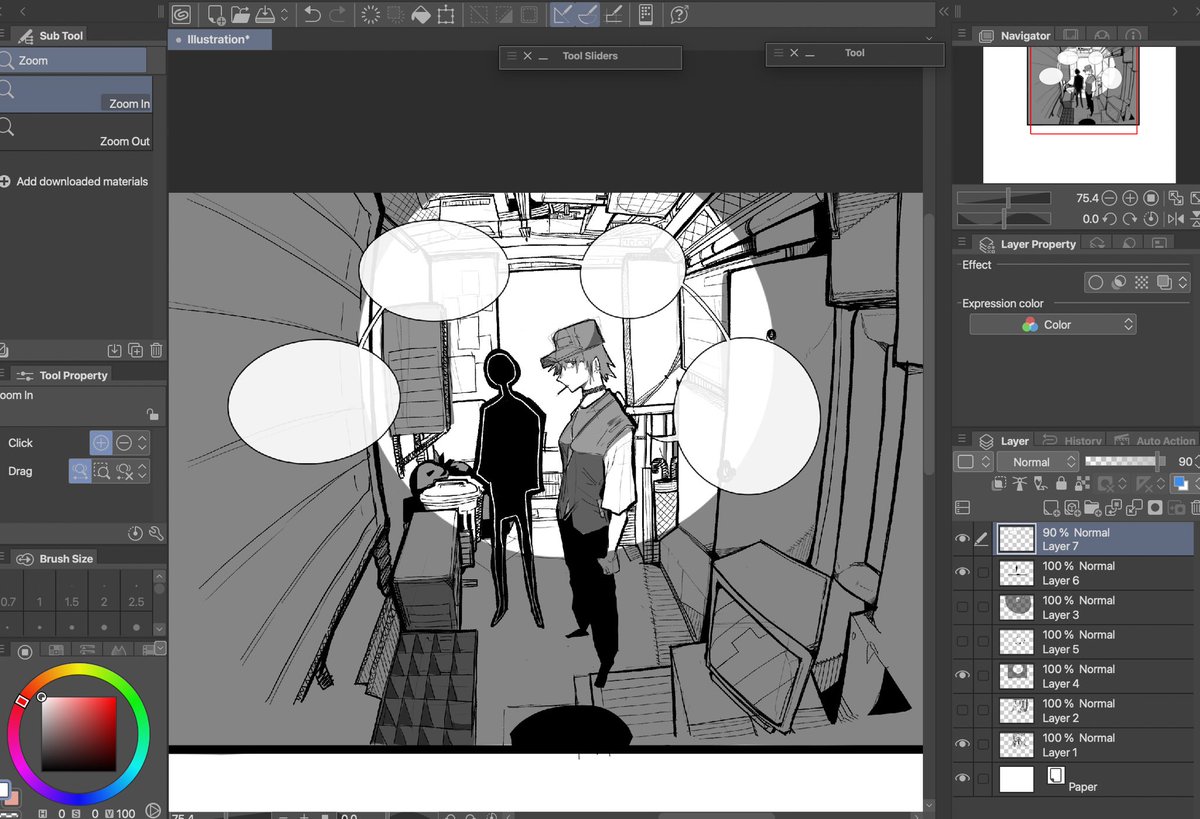Toggle Snap to Grid
The height and width of the screenshot is (819, 1200).
614,14
